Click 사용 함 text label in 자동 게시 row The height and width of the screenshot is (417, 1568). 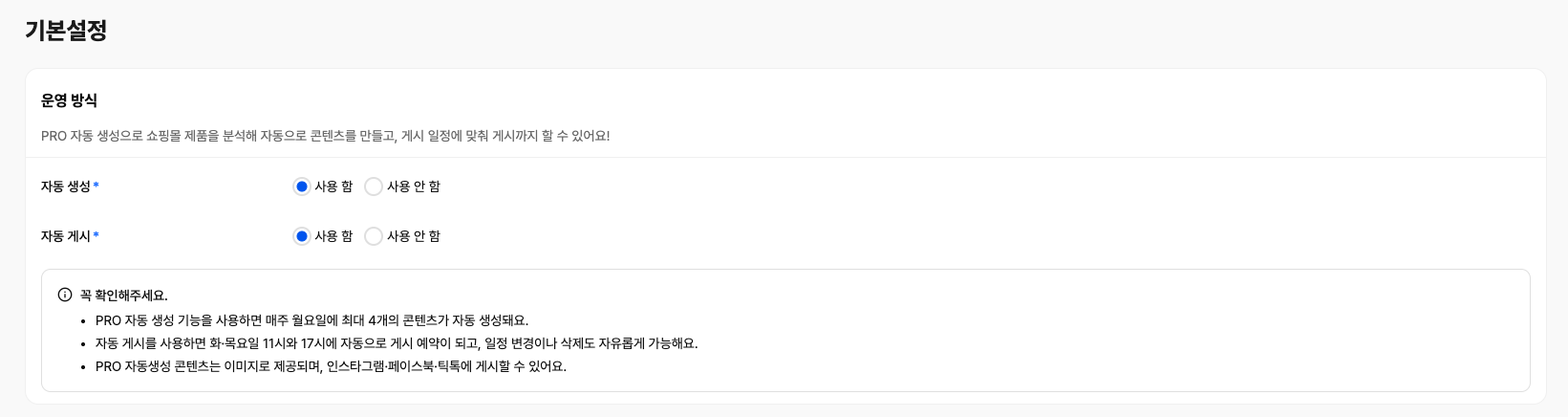point(333,236)
